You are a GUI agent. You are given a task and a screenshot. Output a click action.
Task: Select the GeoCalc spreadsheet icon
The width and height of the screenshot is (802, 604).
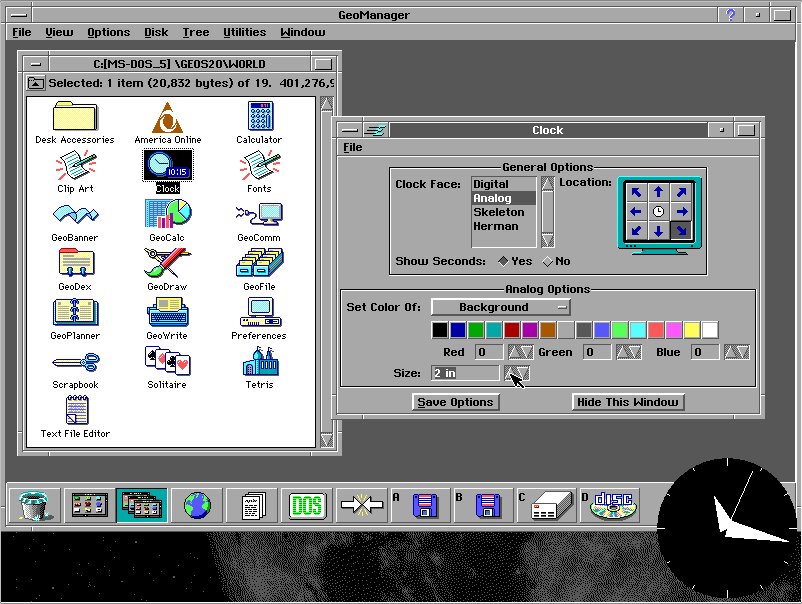[x=167, y=220]
